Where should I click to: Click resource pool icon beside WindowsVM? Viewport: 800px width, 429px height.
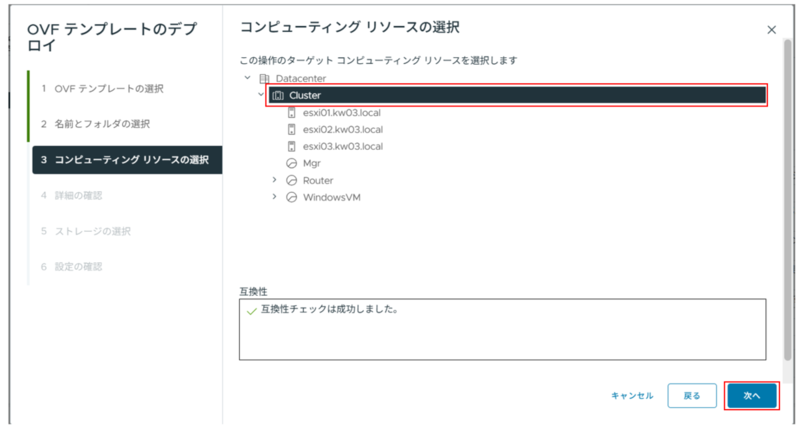click(291, 197)
